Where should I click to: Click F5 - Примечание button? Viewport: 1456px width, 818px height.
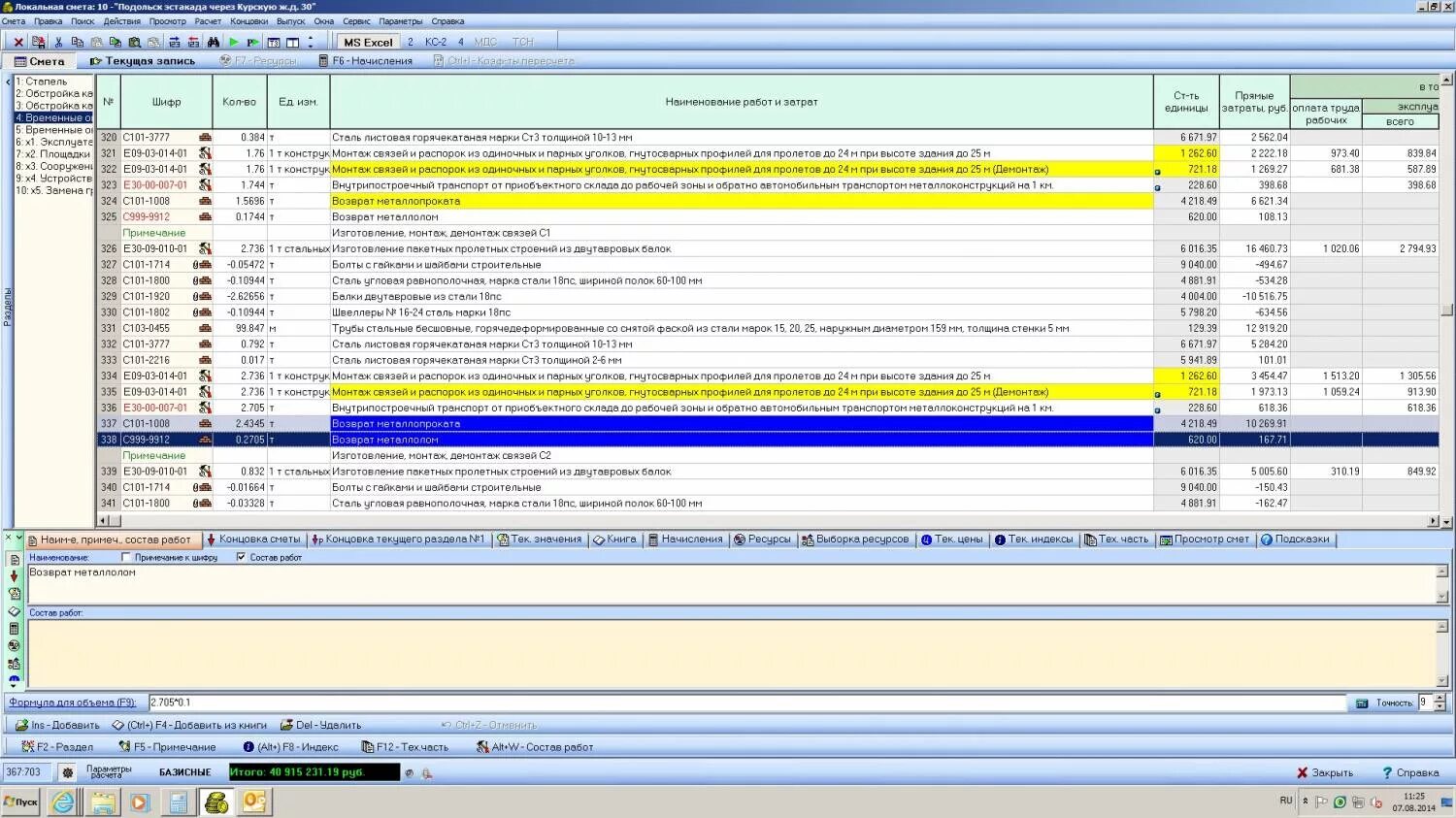167,747
